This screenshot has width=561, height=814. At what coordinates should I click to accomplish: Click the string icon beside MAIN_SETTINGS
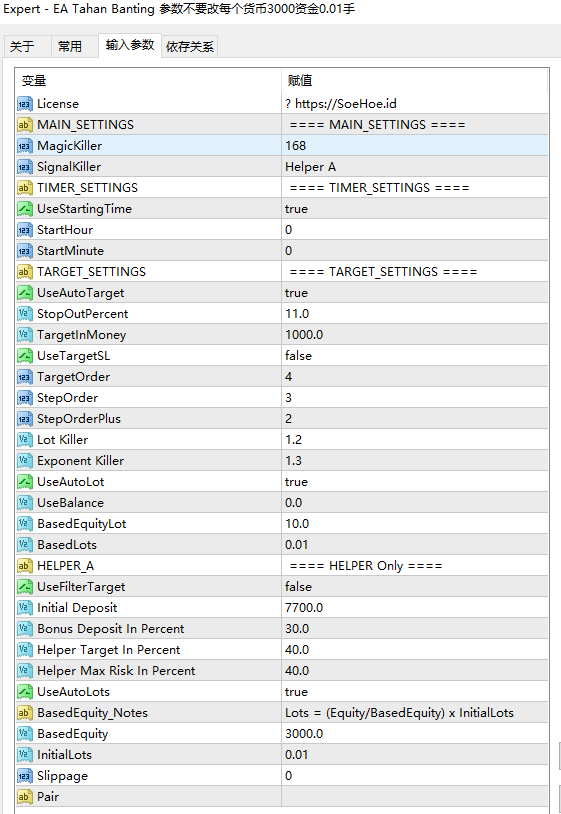click(24, 125)
